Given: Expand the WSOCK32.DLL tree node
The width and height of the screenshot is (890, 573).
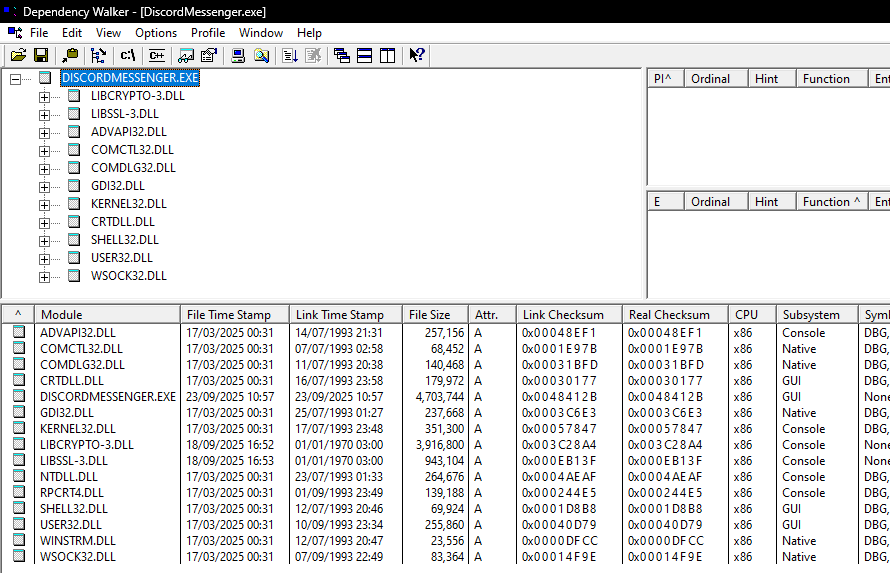Looking at the screenshot, I should [44, 276].
